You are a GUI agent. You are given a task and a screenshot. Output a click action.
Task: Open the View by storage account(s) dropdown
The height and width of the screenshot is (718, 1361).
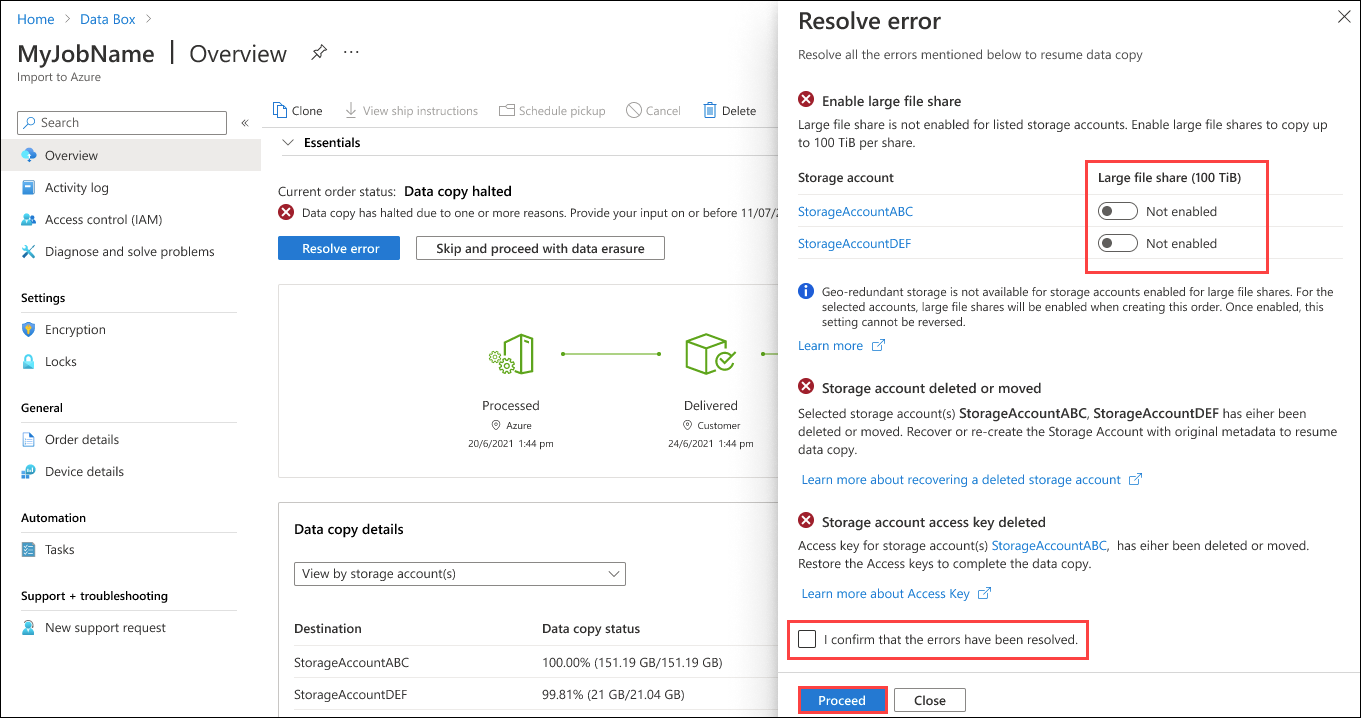coord(459,573)
